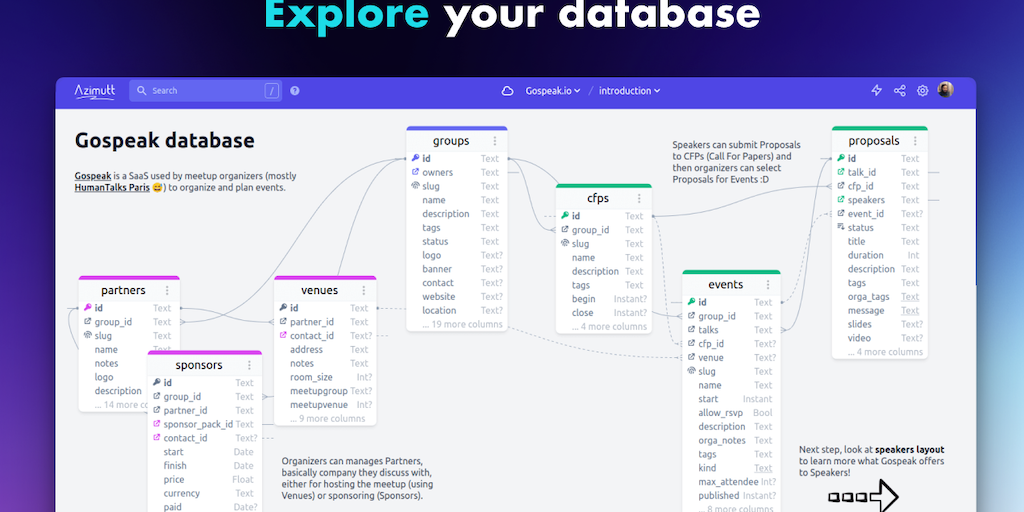Click foreign key icon of events venue
The width and height of the screenshot is (1024, 512).
pyautogui.click(x=691, y=357)
